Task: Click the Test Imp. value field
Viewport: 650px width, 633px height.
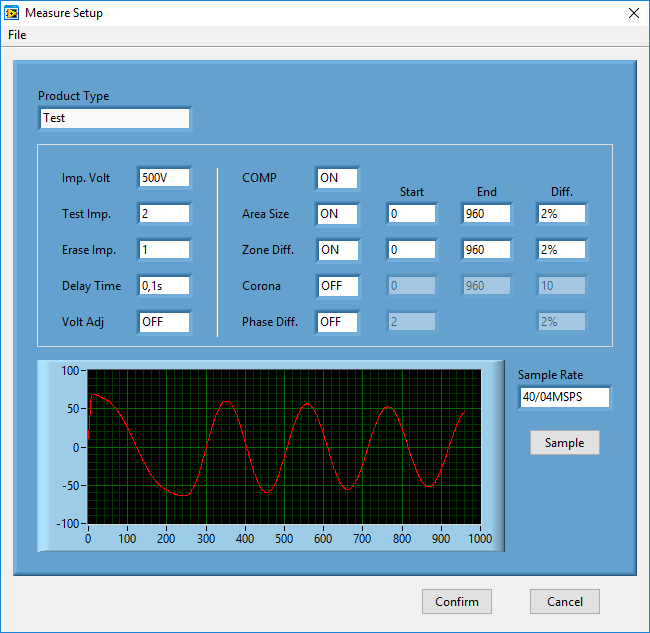Action: tap(164, 214)
